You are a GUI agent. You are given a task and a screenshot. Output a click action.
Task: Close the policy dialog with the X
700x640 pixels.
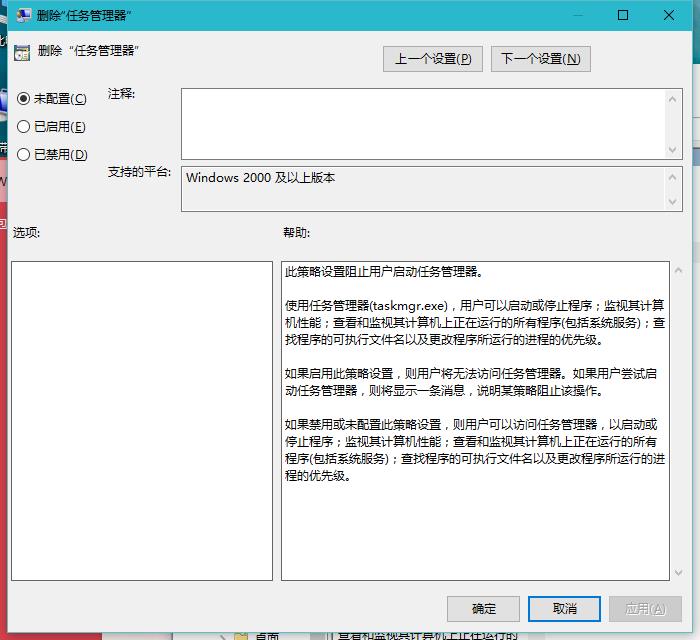coord(670,16)
